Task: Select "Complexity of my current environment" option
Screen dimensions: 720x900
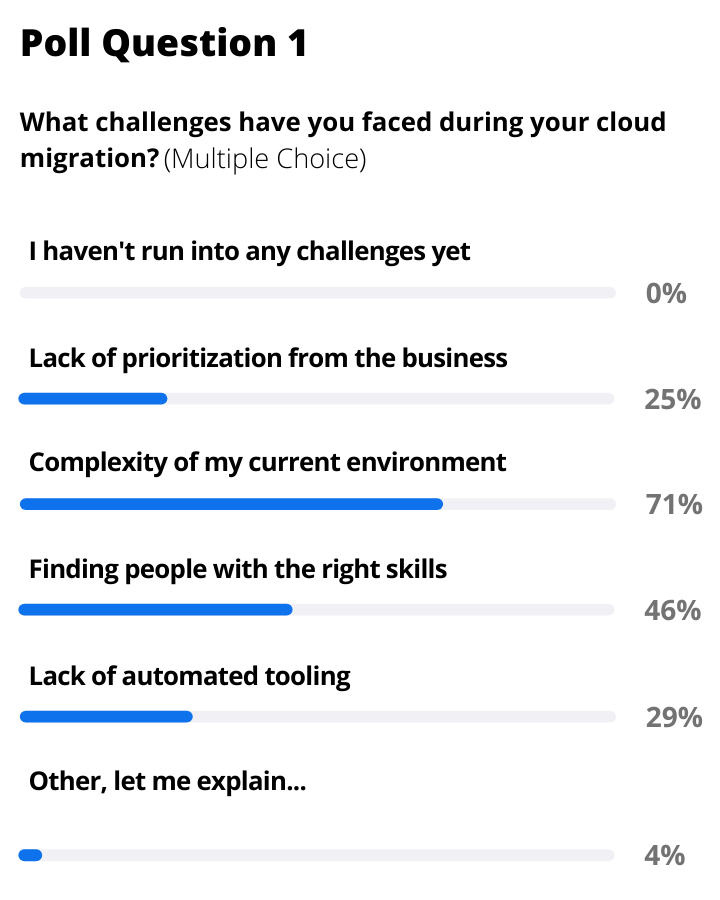Action: [267, 462]
